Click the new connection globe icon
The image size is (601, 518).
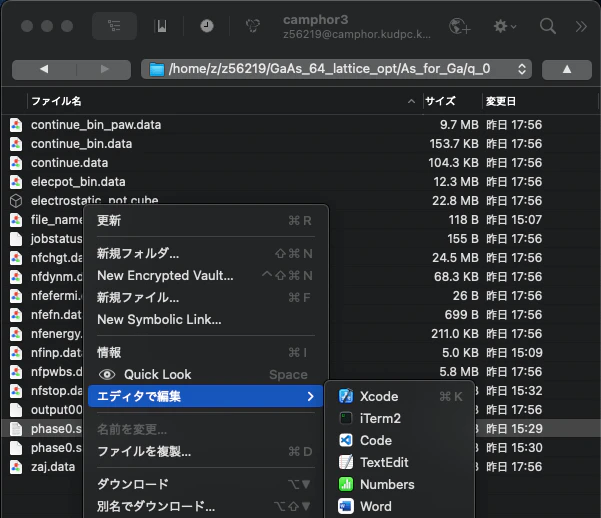tap(460, 26)
